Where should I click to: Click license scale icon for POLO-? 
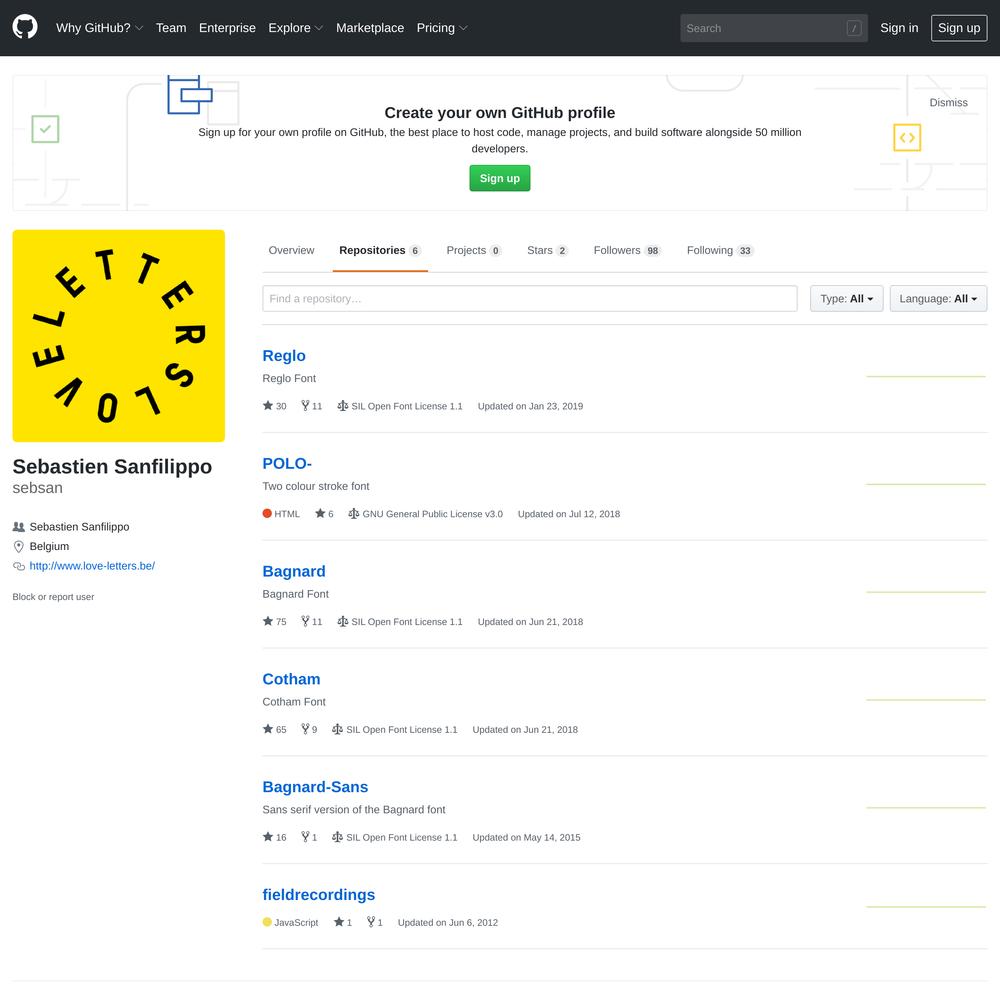click(354, 513)
